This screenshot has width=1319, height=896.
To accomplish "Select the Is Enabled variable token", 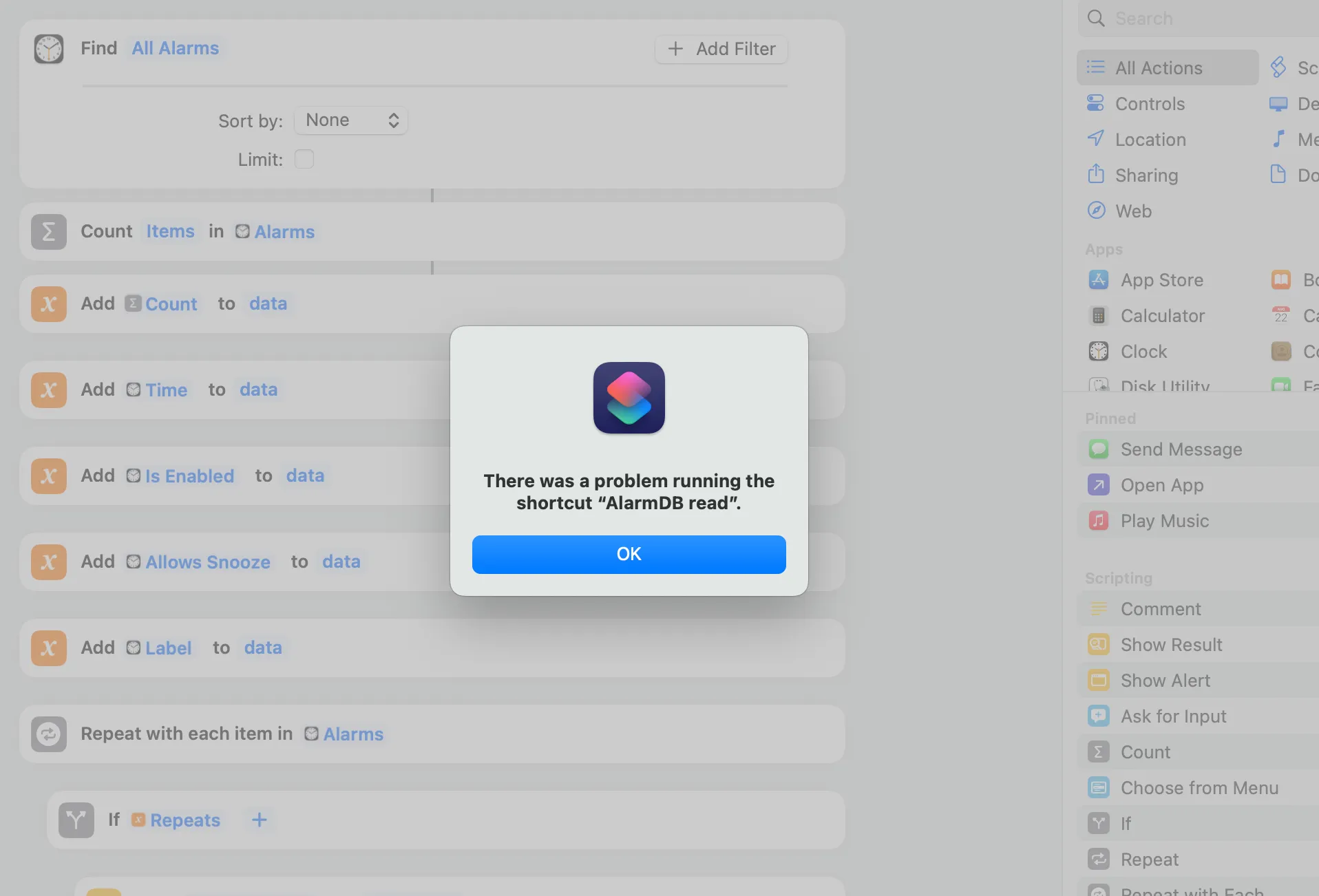I will tap(180, 476).
